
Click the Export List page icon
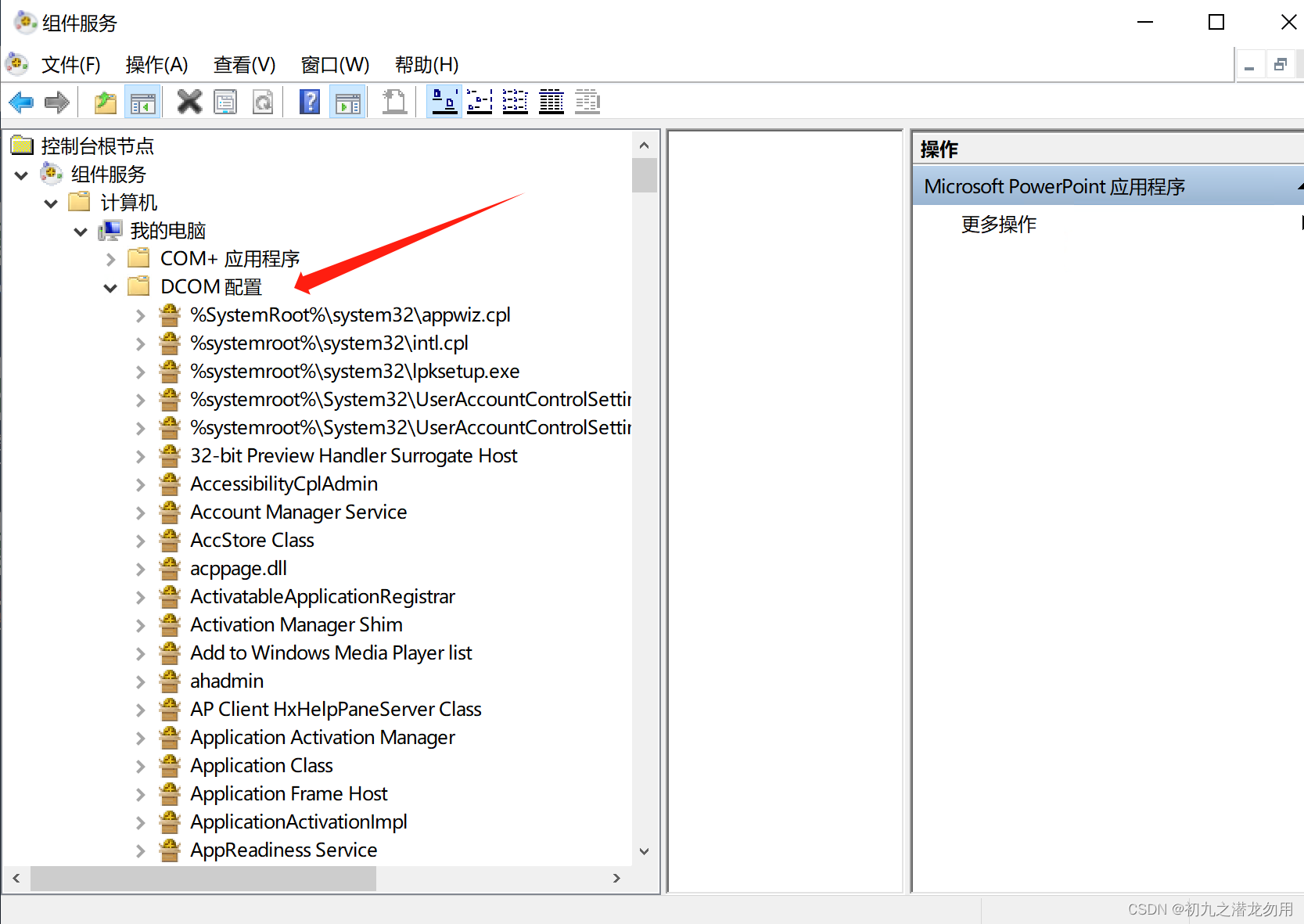(394, 102)
